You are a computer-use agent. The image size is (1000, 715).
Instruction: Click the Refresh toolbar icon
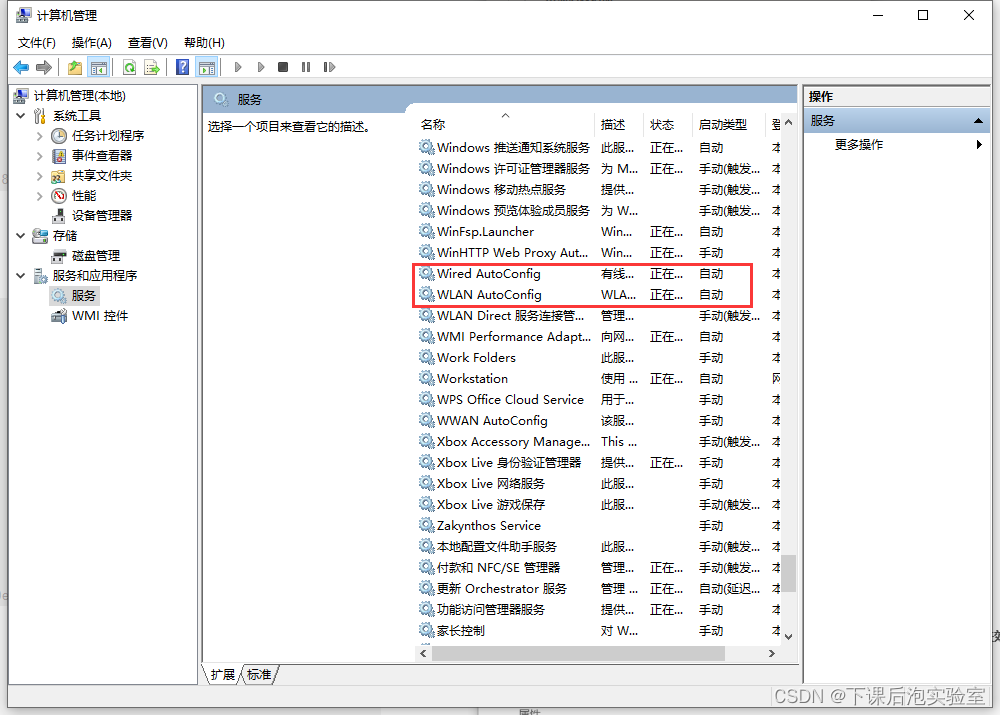coord(129,67)
